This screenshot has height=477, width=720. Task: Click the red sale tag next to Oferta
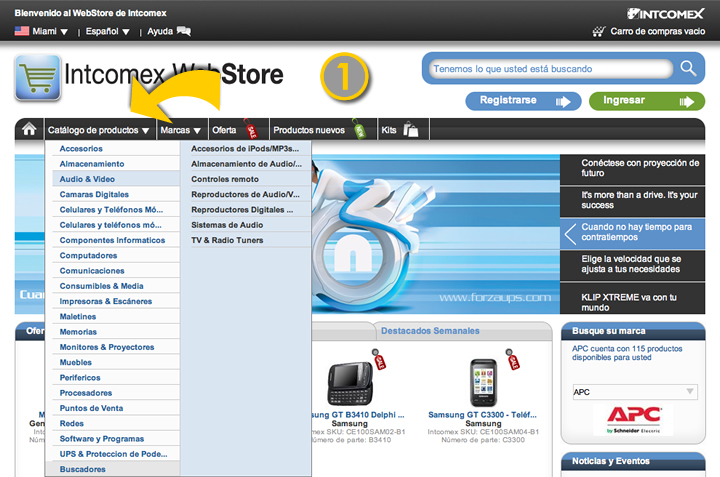click(x=251, y=129)
